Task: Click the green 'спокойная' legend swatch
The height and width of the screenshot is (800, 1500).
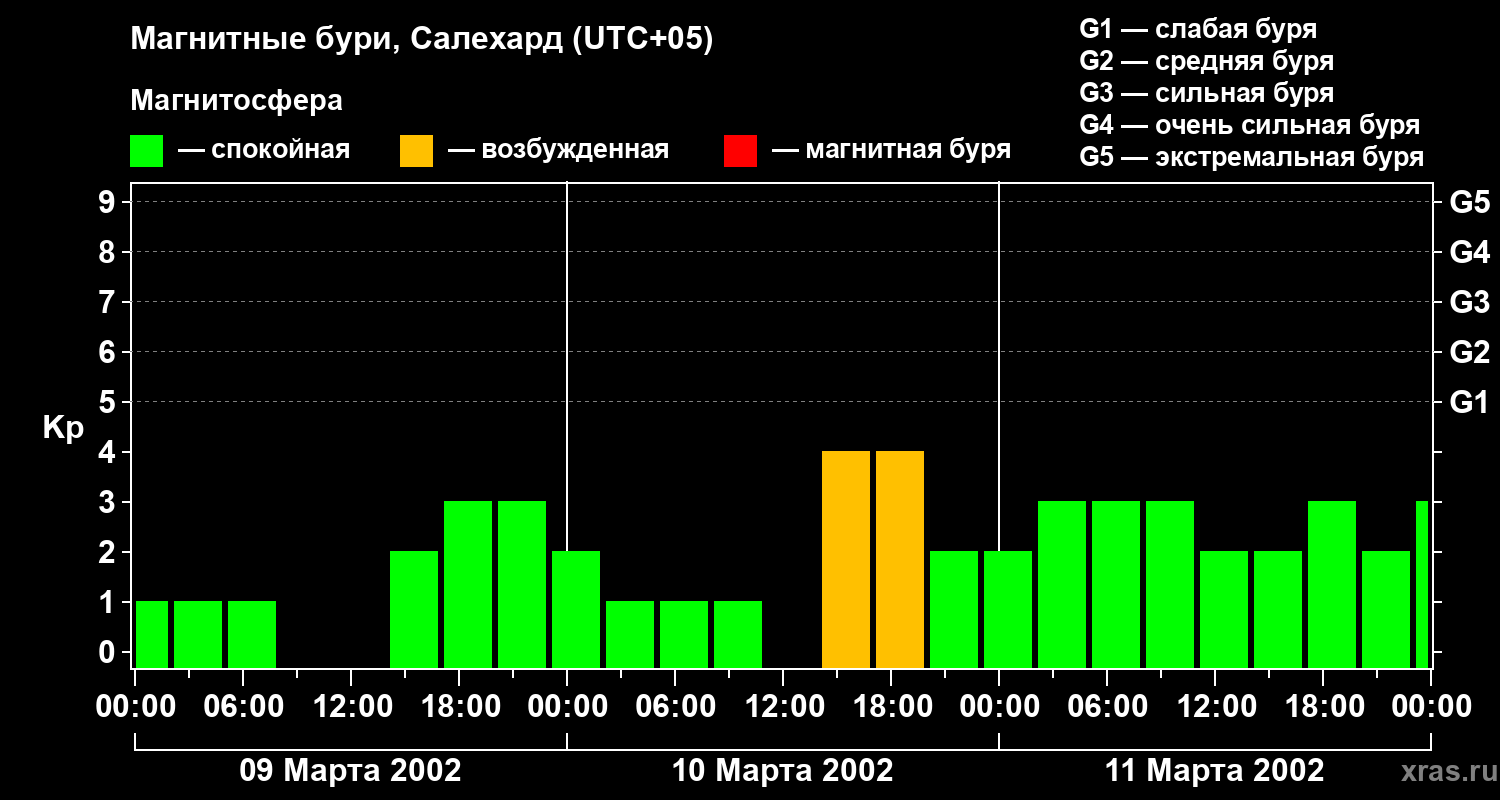Action: pyautogui.click(x=146, y=150)
